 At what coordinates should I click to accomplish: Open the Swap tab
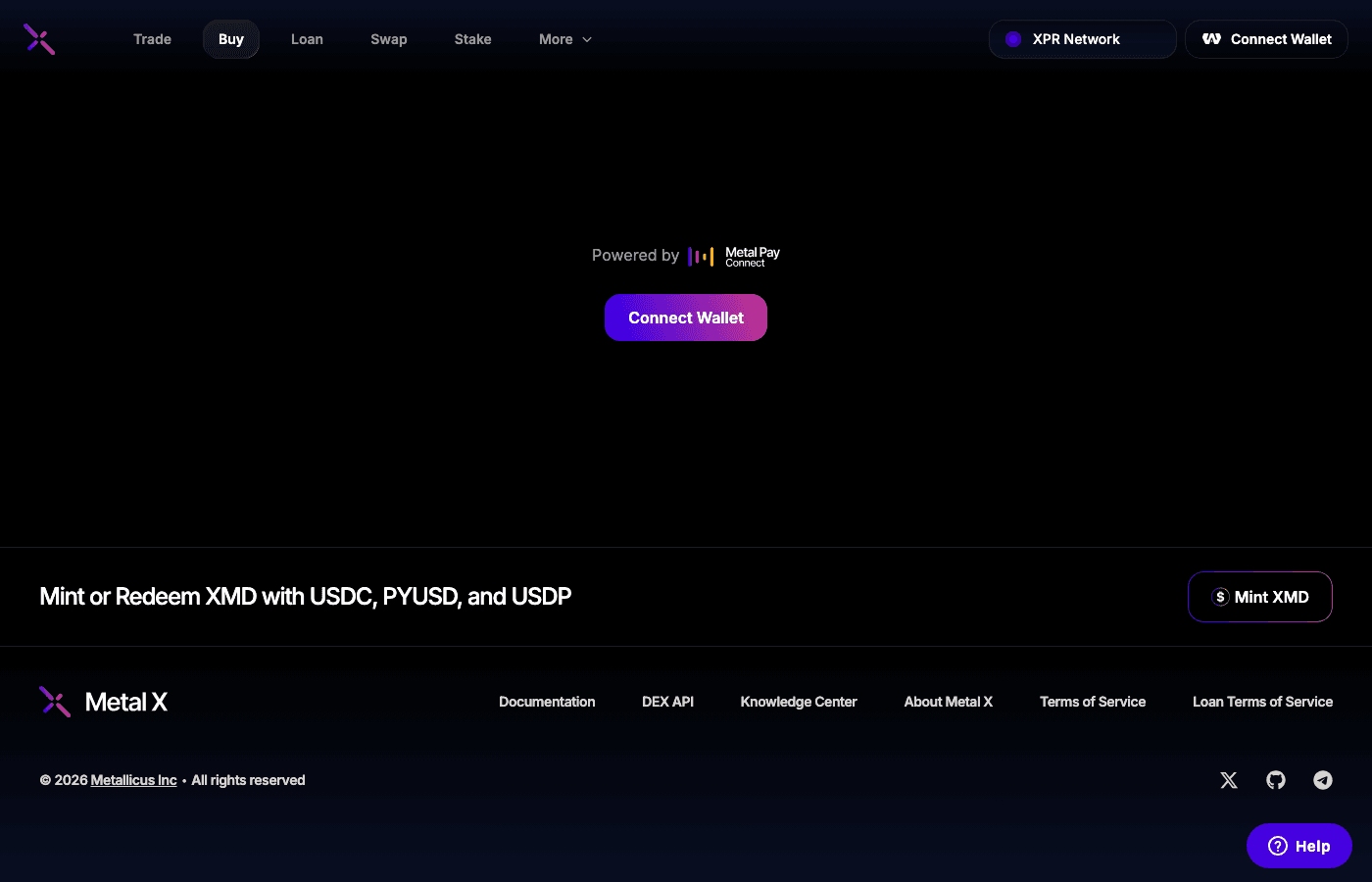pyautogui.click(x=389, y=39)
